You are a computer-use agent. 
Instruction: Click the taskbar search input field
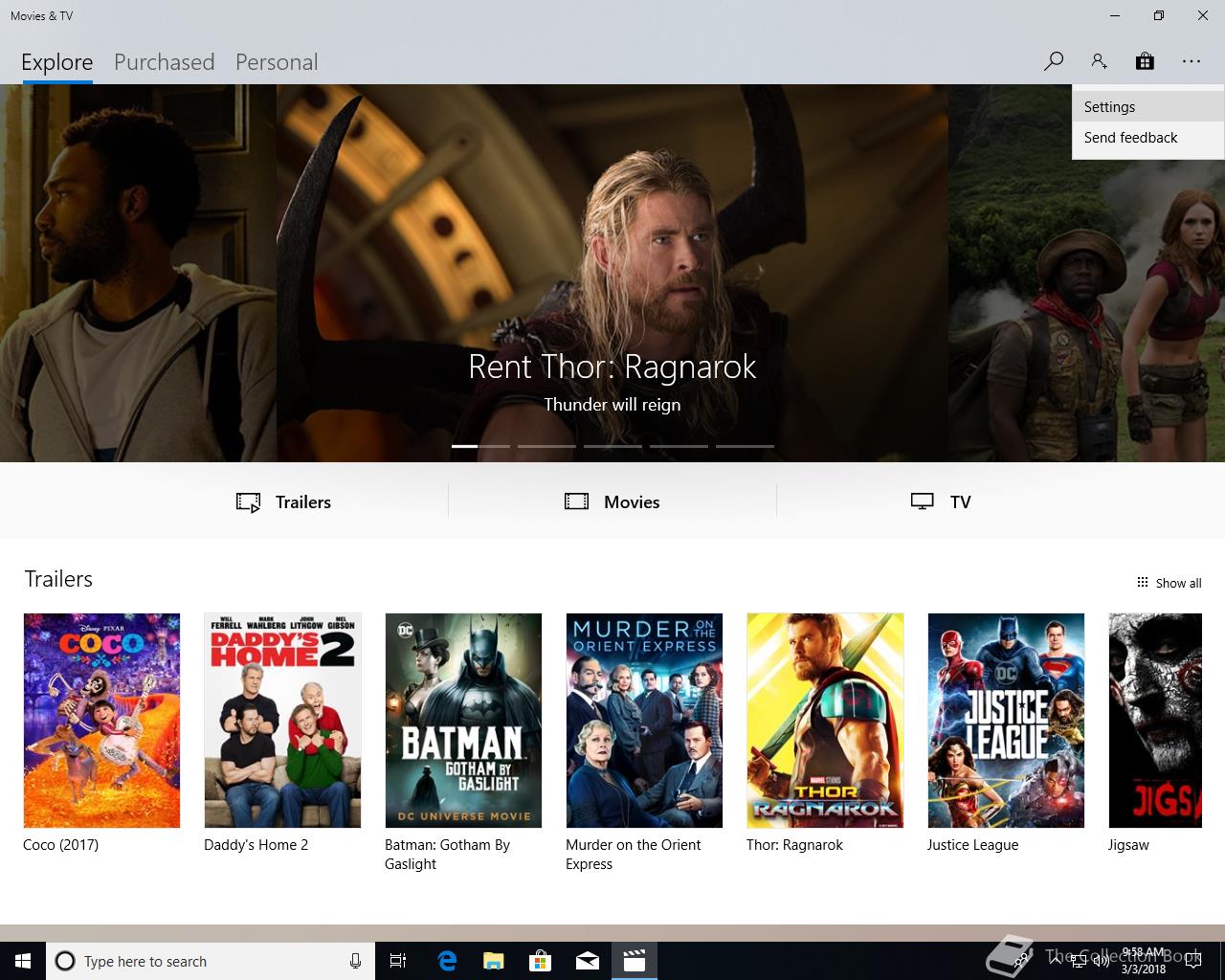pyautogui.click(x=211, y=961)
